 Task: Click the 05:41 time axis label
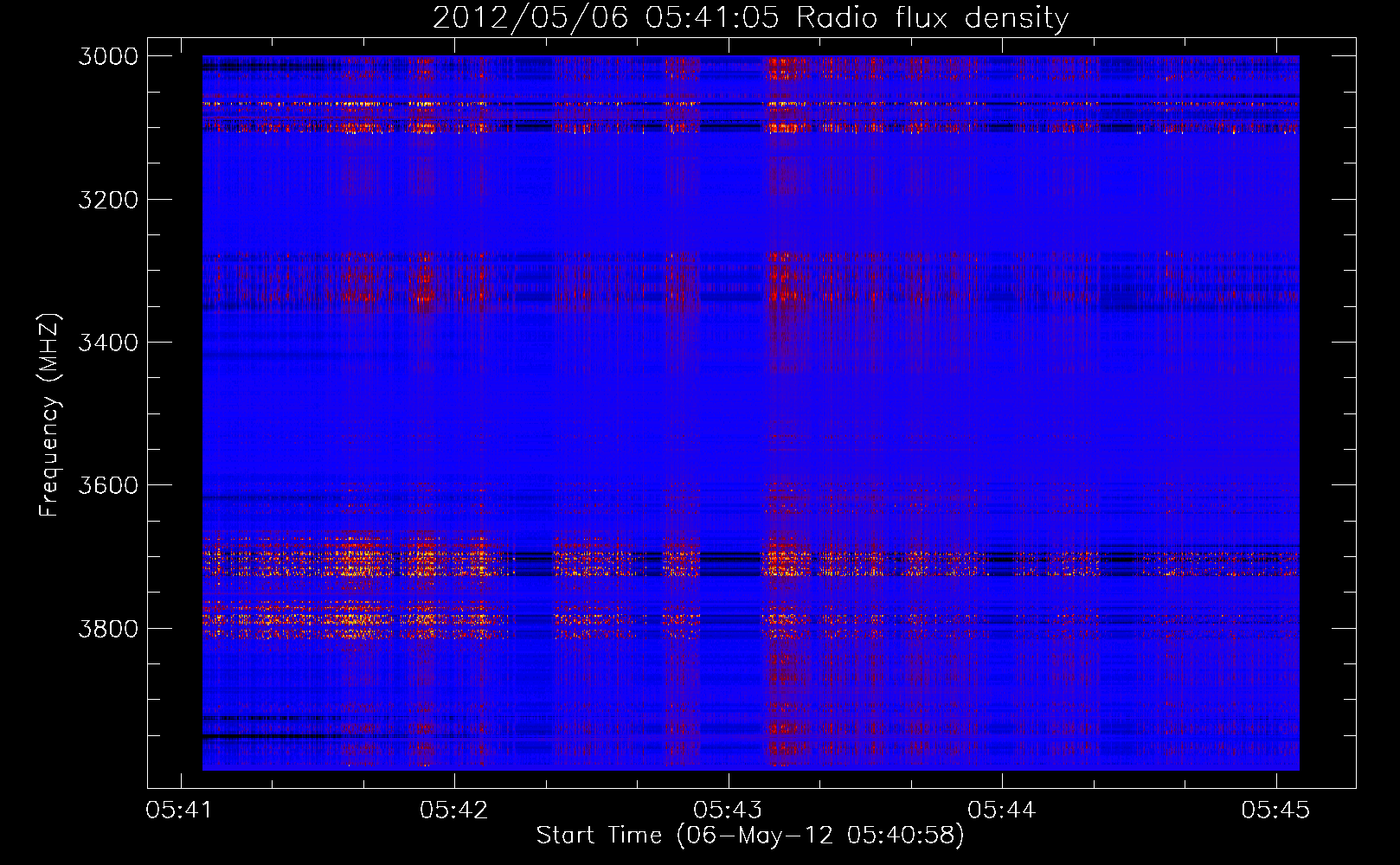[x=180, y=810]
